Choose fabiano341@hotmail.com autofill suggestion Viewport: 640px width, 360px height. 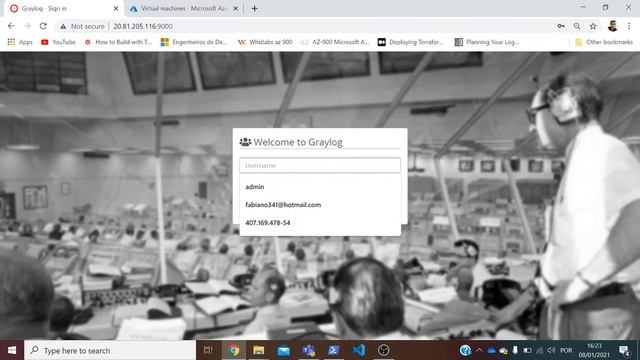pyautogui.click(x=320, y=204)
